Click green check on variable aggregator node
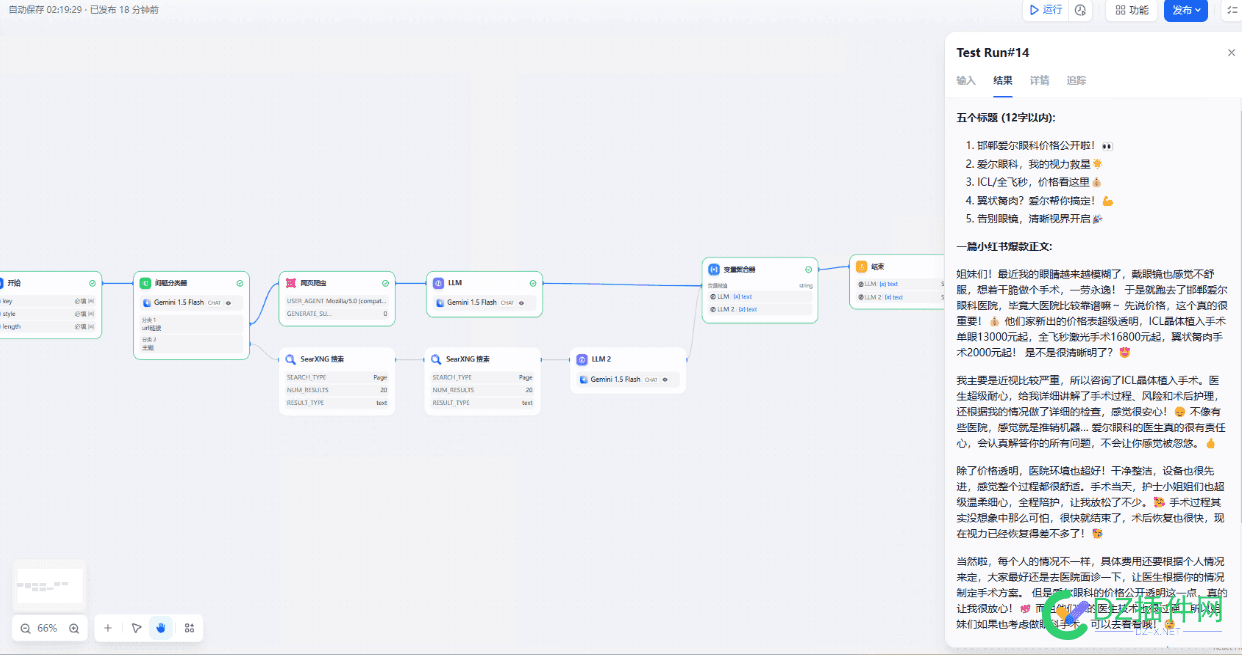The width and height of the screenshot is (1242, 655). point(808,269)
